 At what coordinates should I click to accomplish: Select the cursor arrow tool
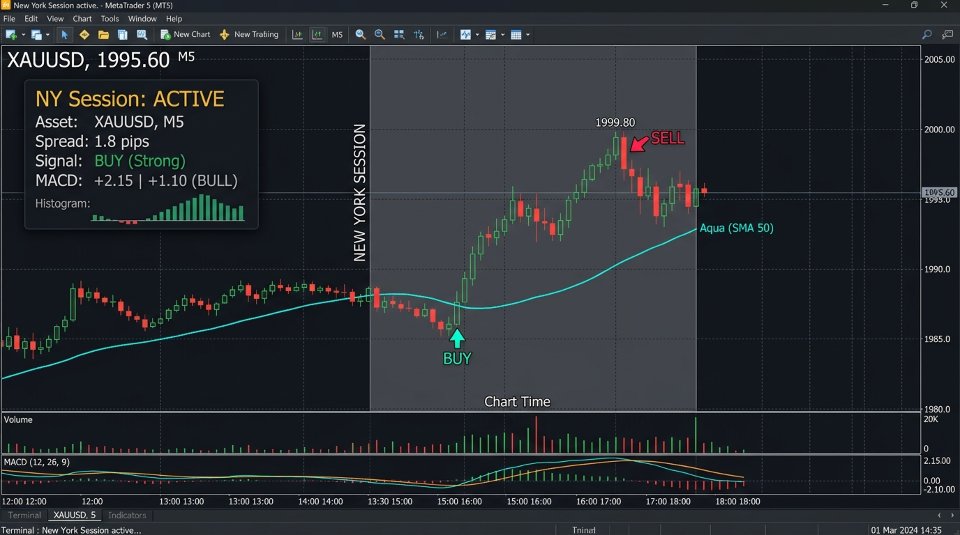pos(64,35)
